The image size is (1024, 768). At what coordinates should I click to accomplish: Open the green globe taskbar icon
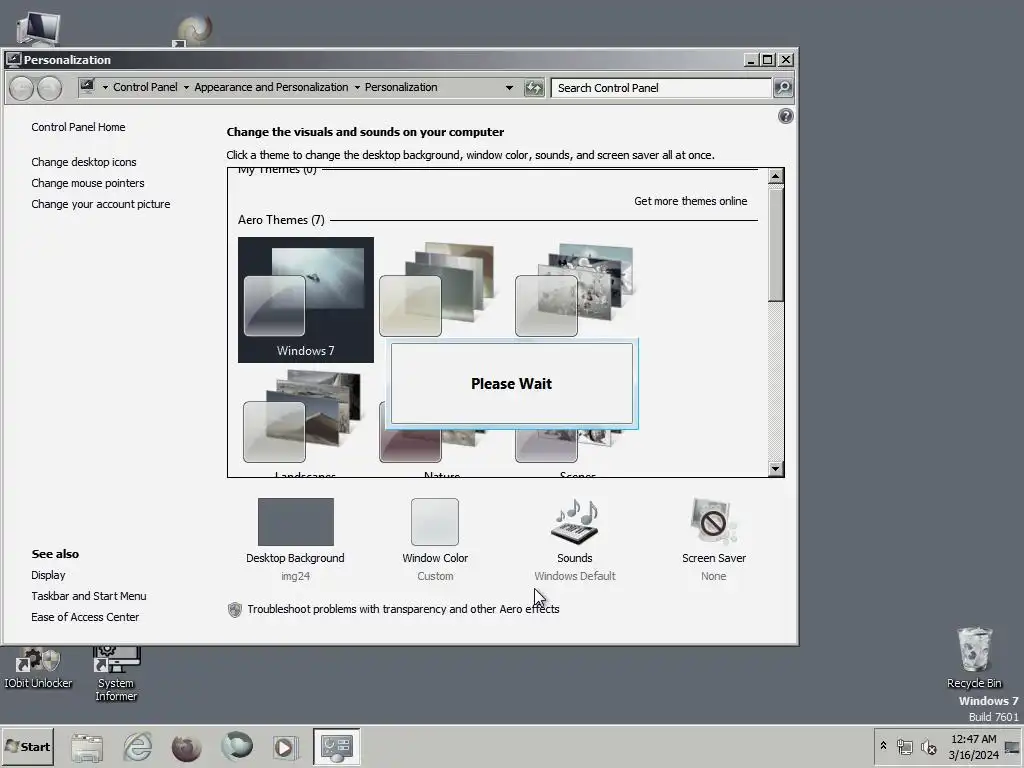click(236, 746)
